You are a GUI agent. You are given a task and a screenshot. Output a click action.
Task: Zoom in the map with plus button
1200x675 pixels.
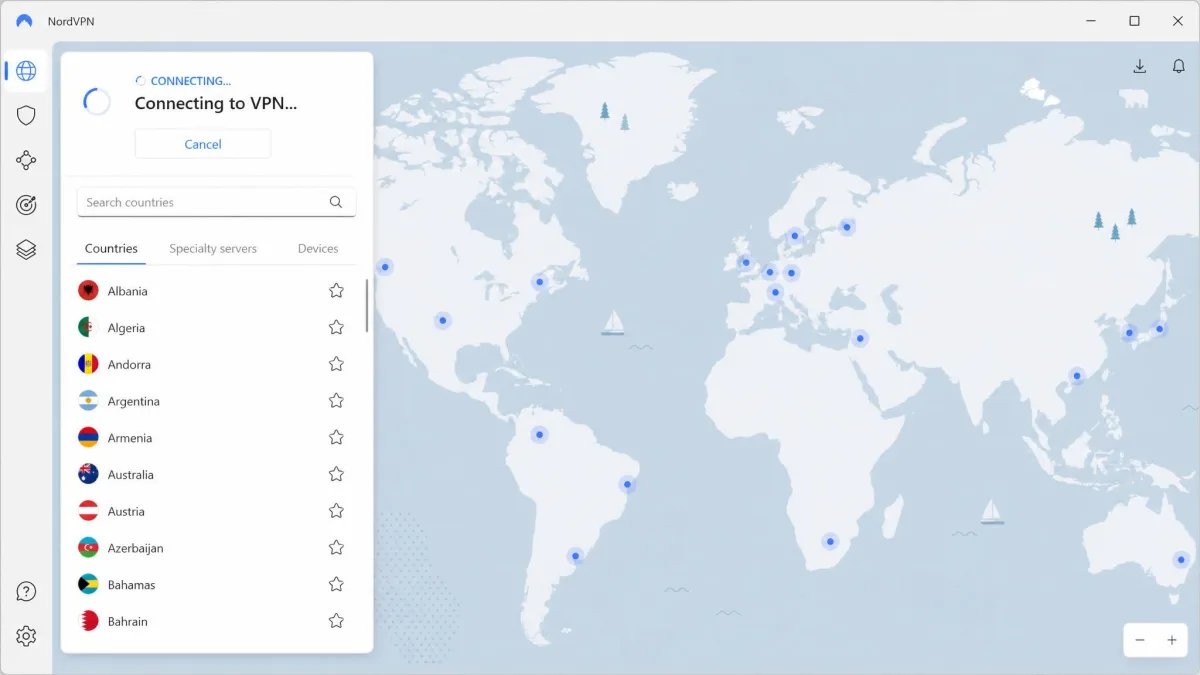[1172, 640]
